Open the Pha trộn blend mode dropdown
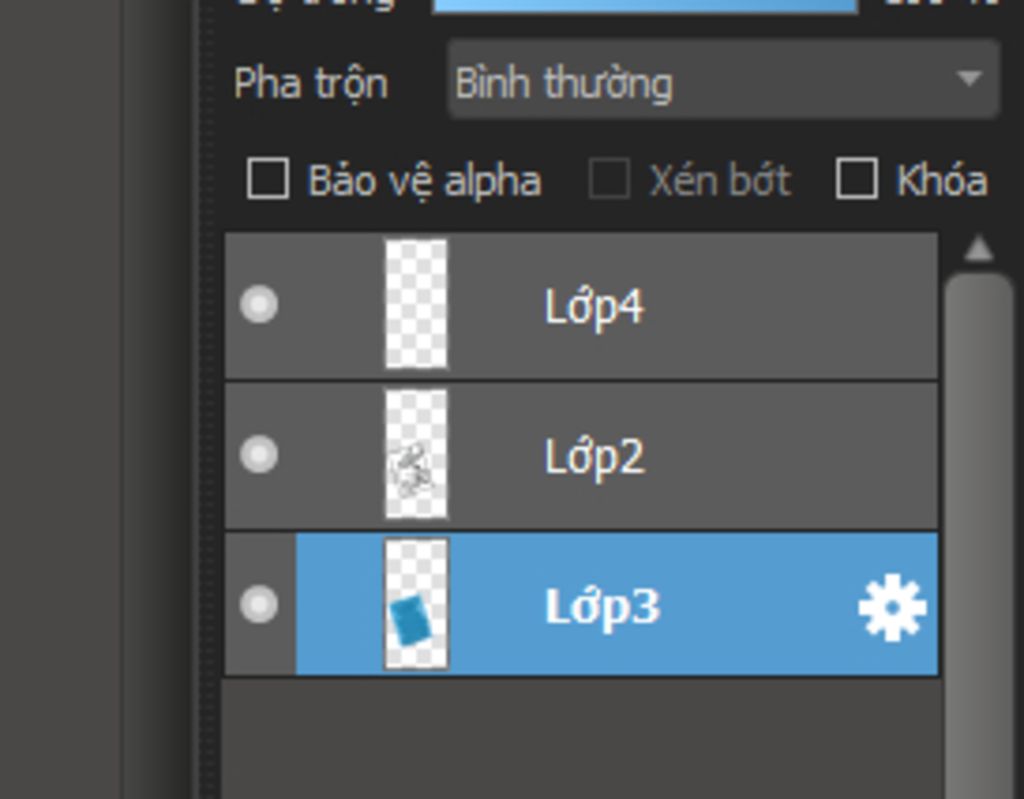1024x799 pixels. pyautogui.click(x=724, y=80)
